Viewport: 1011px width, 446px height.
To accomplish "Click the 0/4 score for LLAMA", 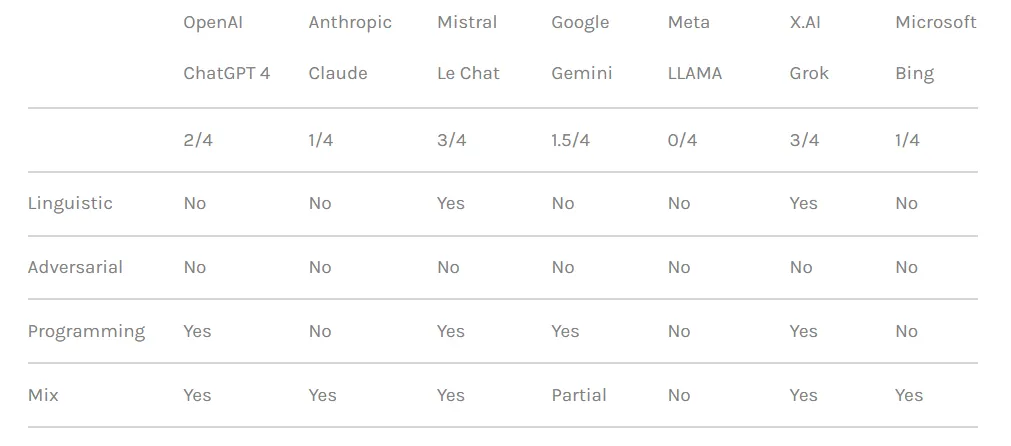I will point(682,140).
